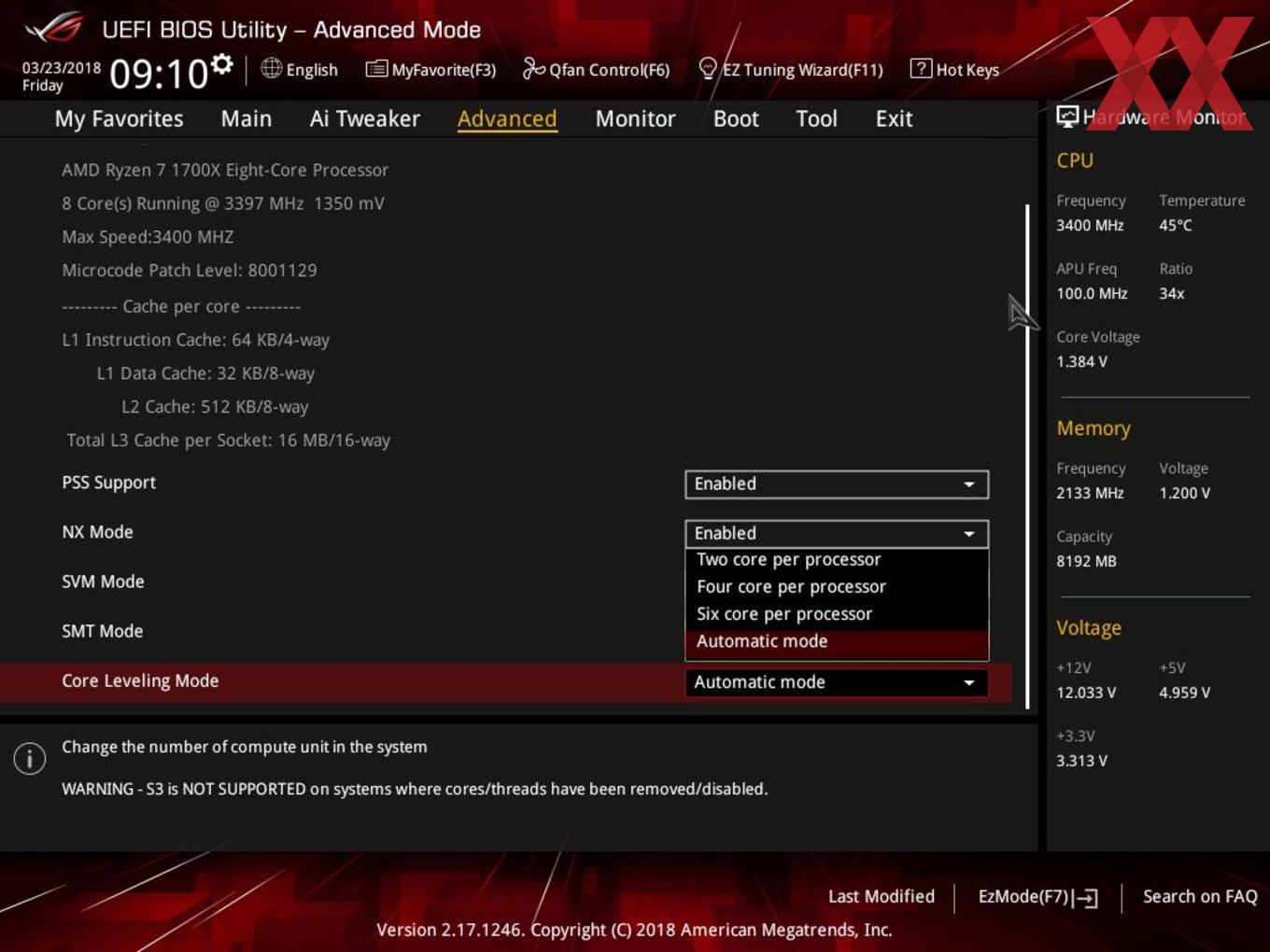Select the SVM Mode setting row
Viewport: 1270px width, 952px height.
(103, 581)
